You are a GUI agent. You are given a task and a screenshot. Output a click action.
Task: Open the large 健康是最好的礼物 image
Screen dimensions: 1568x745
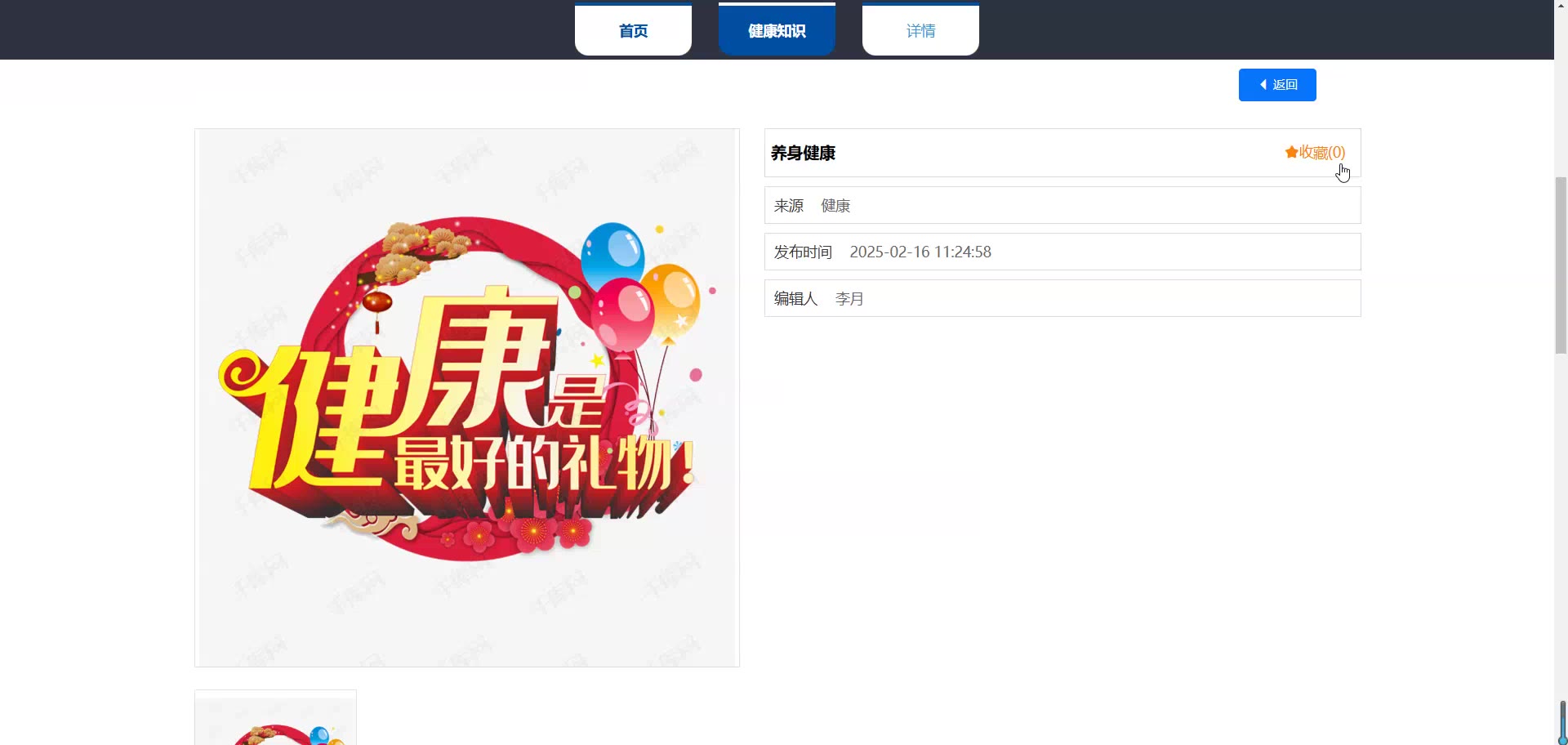click(x=467, y=398)
